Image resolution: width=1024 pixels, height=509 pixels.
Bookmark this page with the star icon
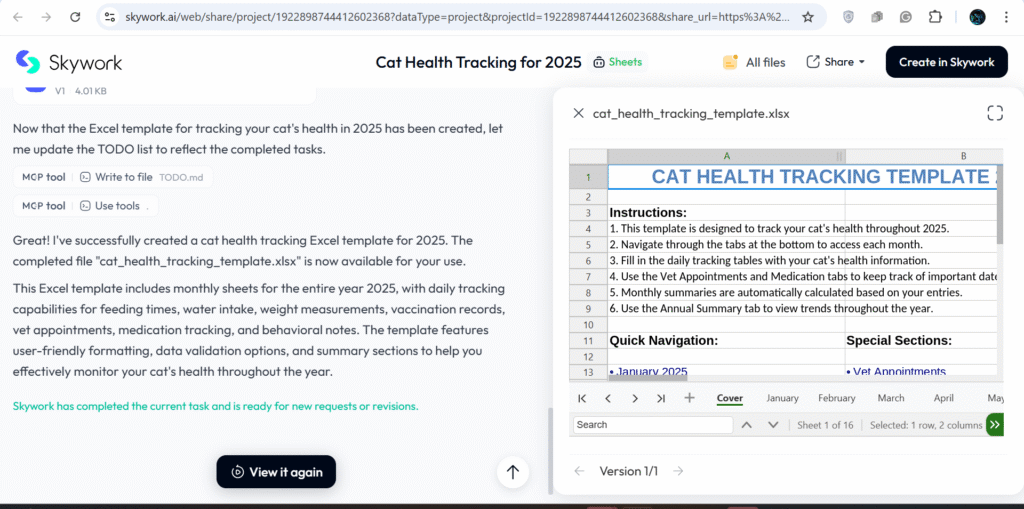pyautogui.click(x=808, y=17)
